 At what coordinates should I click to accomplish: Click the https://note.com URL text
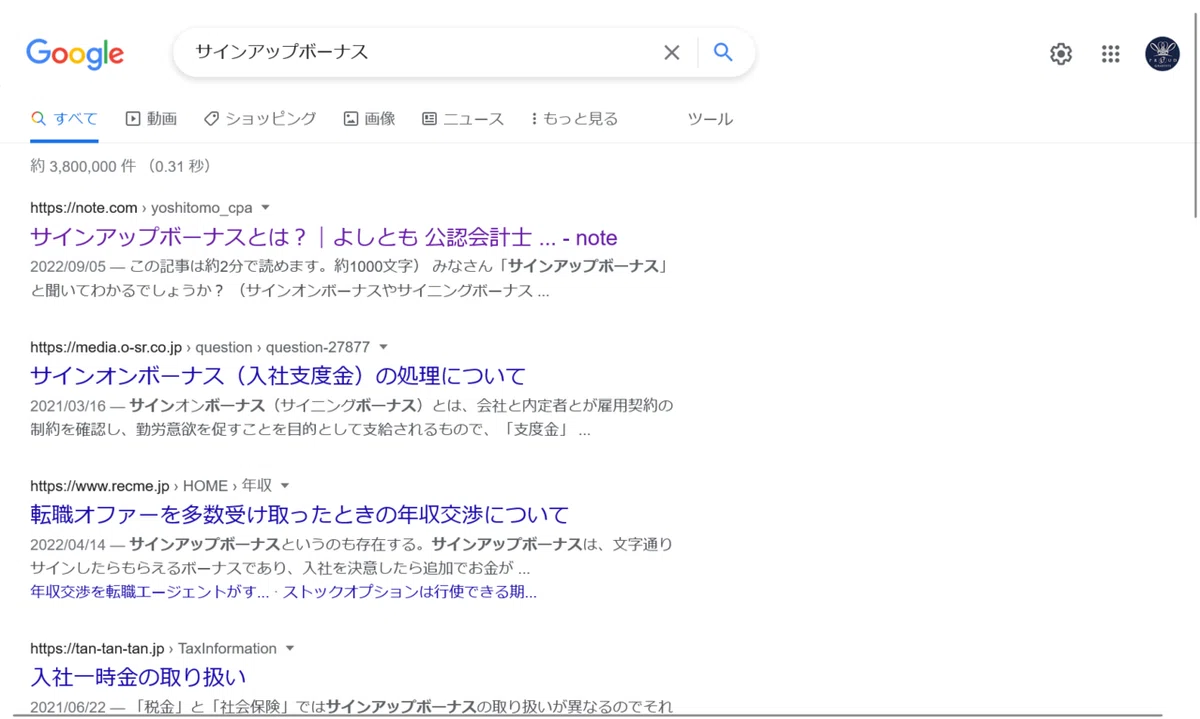(84, 208)
